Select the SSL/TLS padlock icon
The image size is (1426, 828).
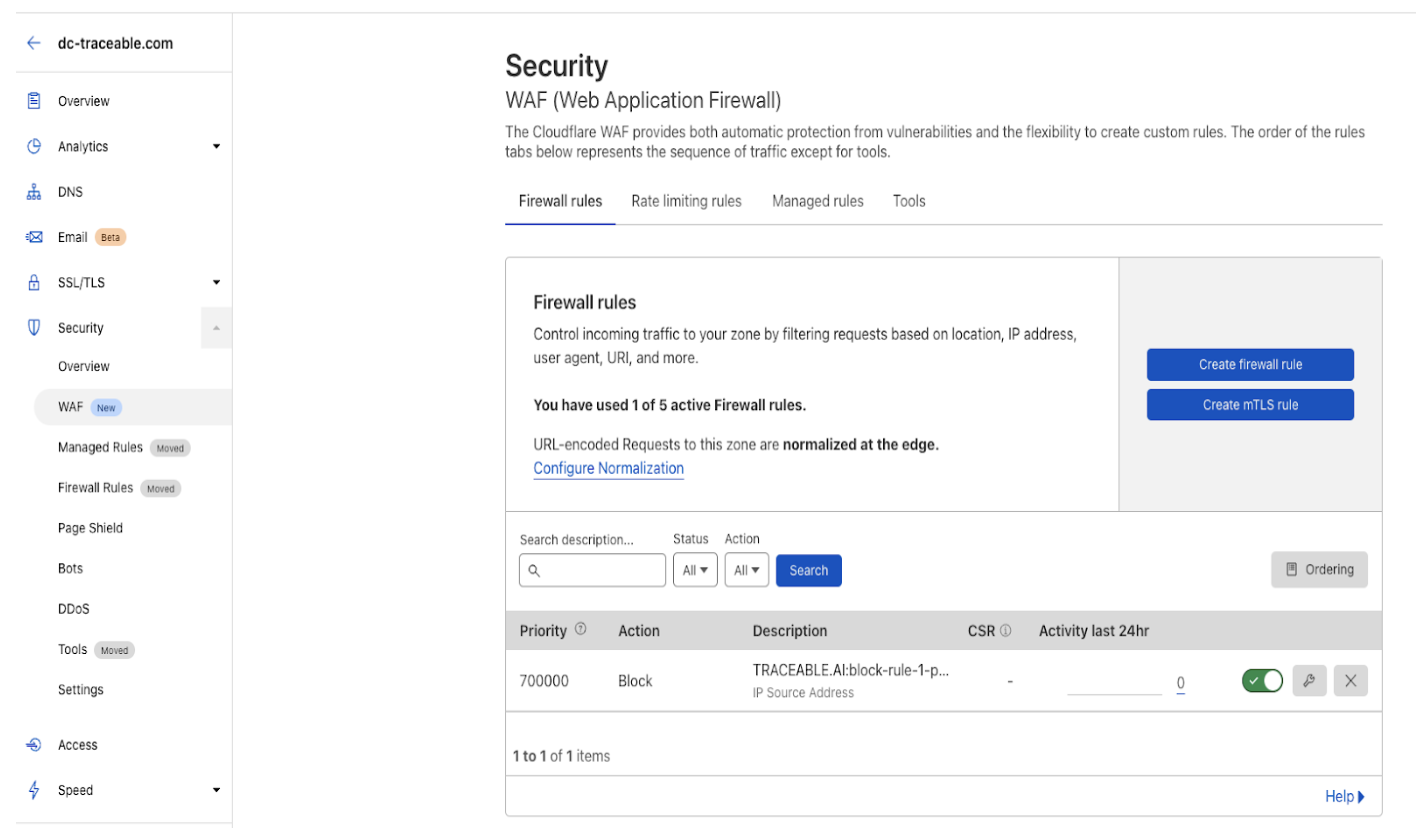click(x=34, y=282)
